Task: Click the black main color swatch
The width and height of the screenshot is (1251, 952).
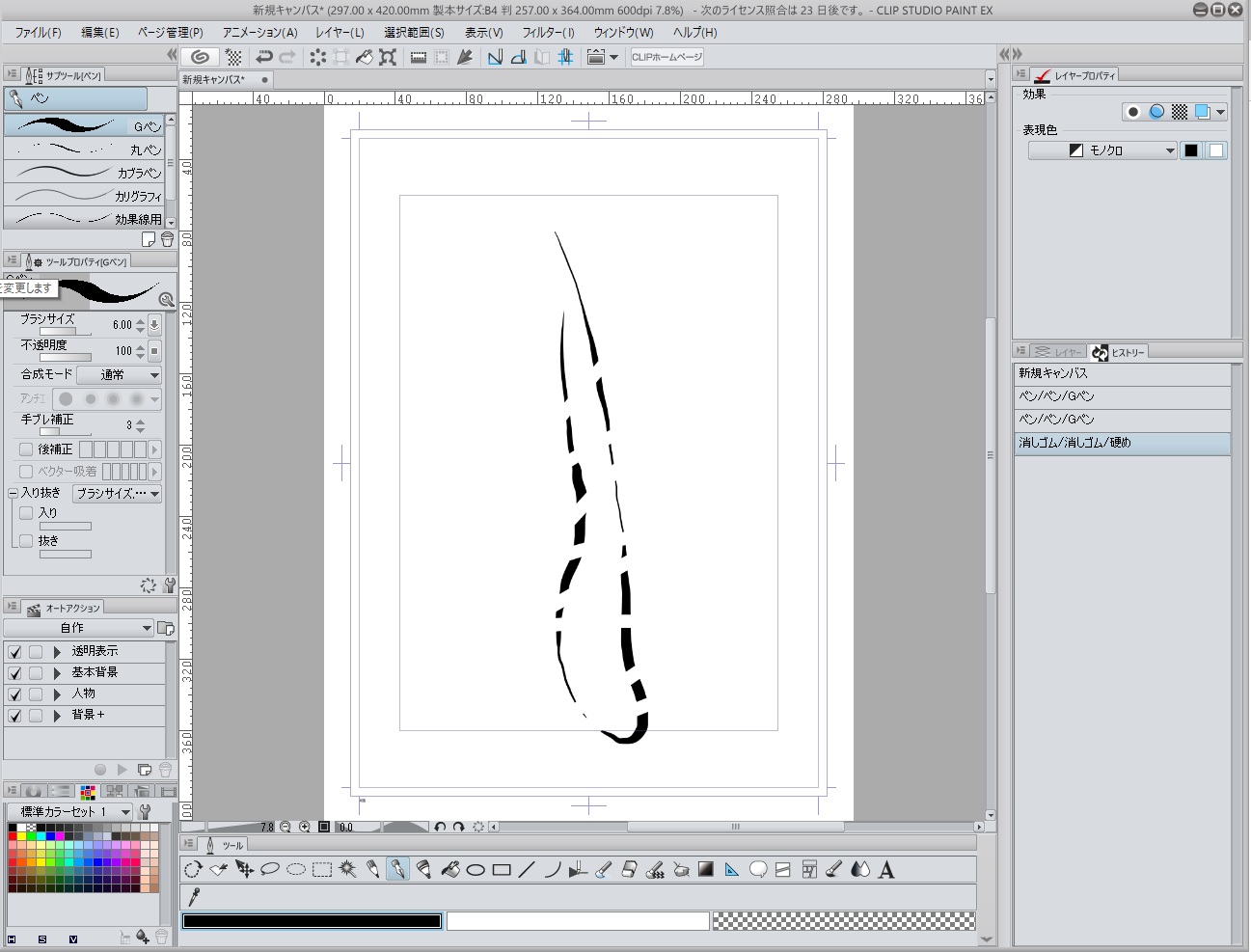Action: 312,921
